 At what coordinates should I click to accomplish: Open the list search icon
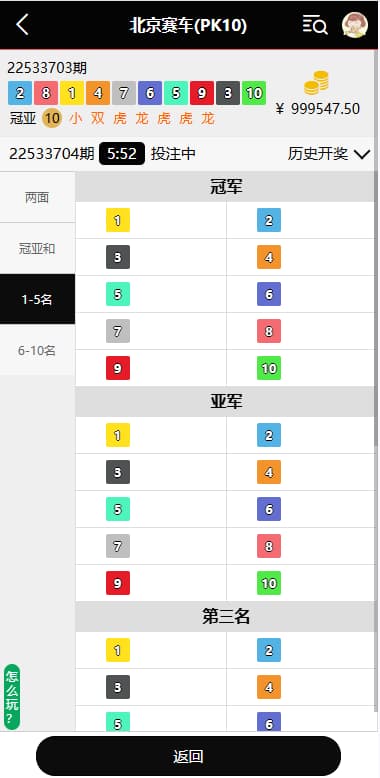(315, 24)
